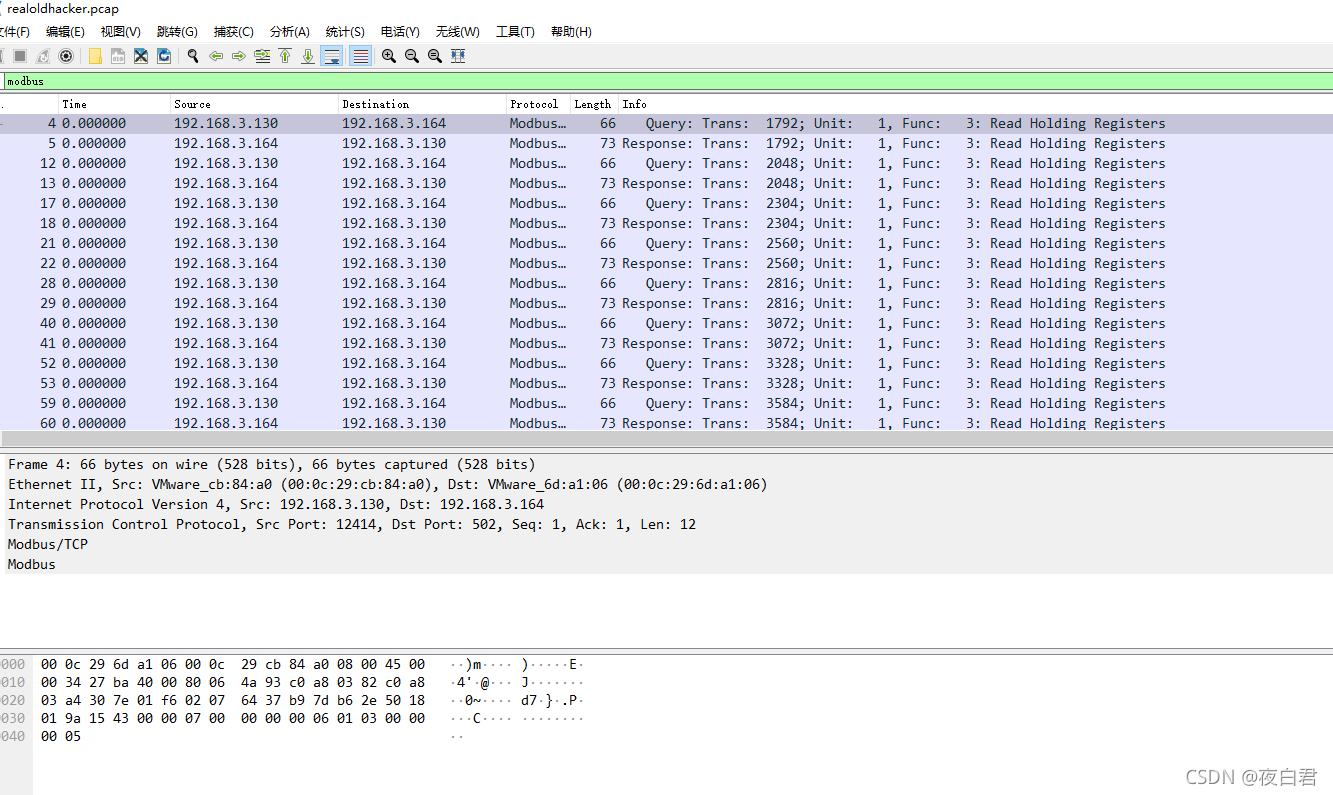This screenshot has width=1333, height=795.
Task: Expand the Frame 4 details row
Action: [x=666, y=464]
